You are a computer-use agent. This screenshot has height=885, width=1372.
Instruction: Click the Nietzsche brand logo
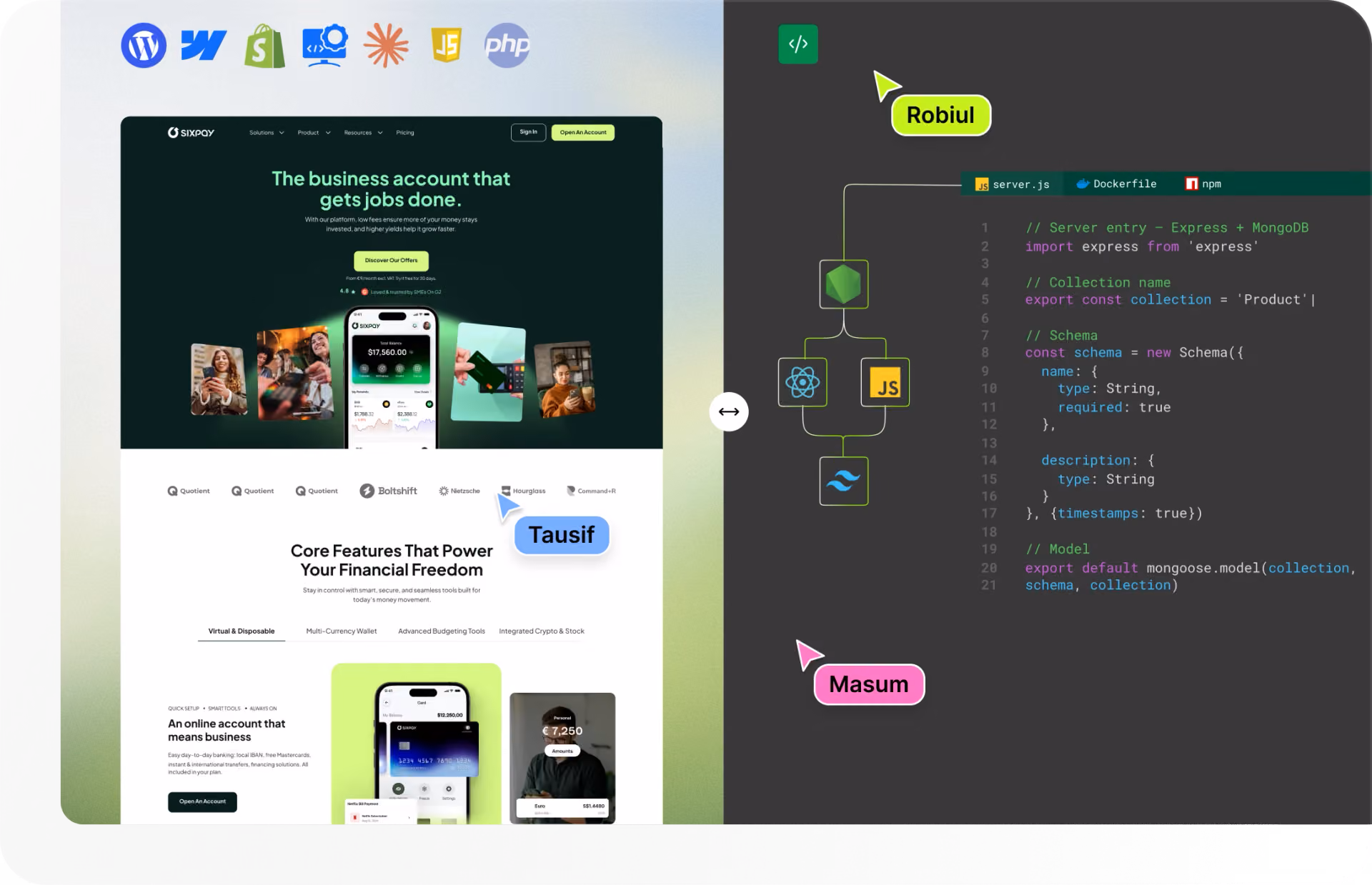pyautogui.click(x=459, y=491)
